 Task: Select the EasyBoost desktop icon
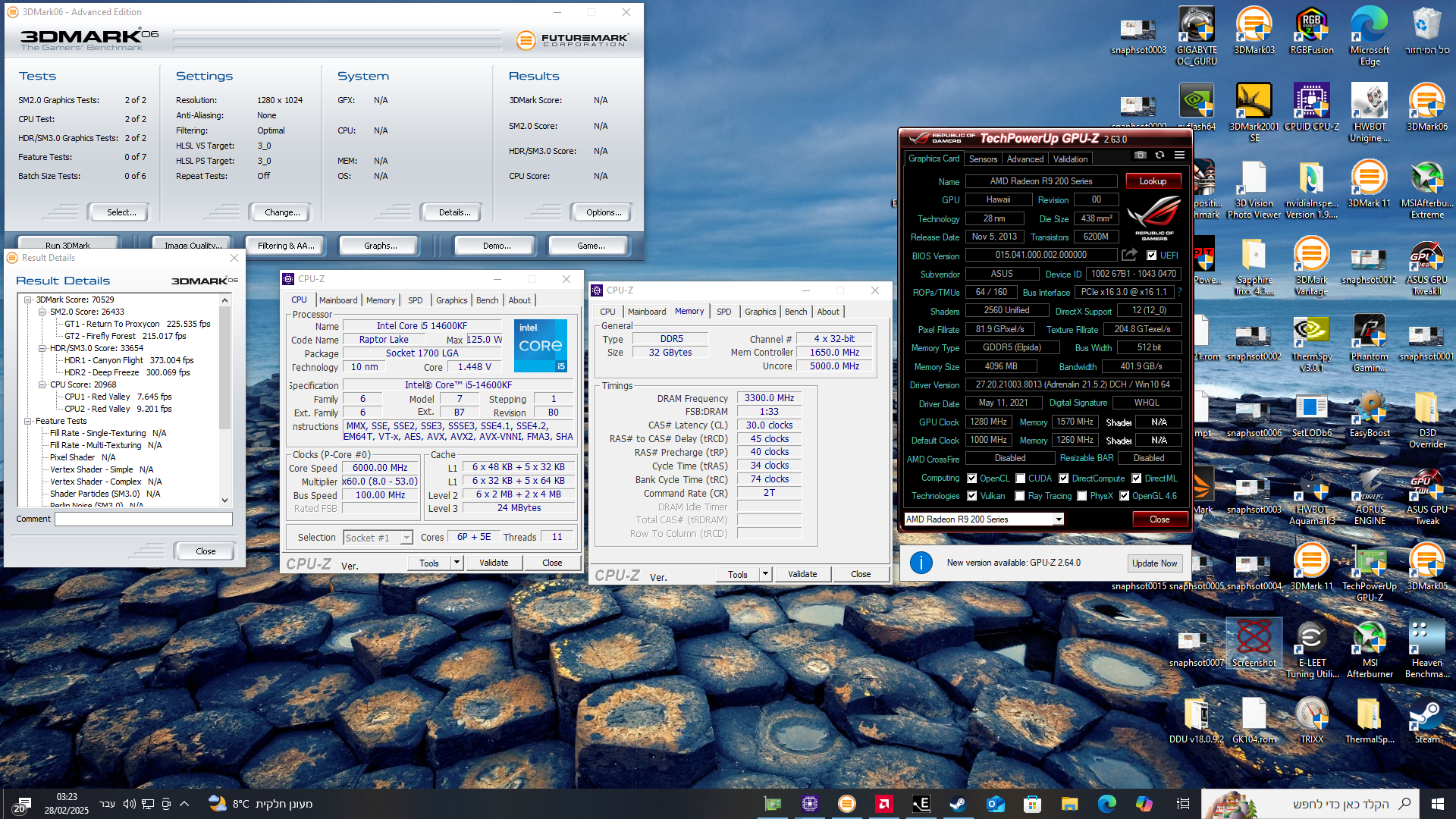(x=1370, y=414)
